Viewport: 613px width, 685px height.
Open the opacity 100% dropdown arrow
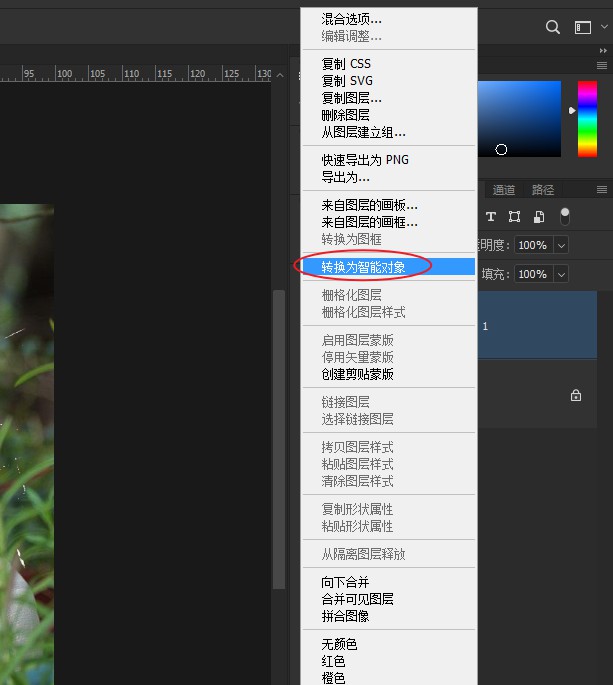[561, 245]
